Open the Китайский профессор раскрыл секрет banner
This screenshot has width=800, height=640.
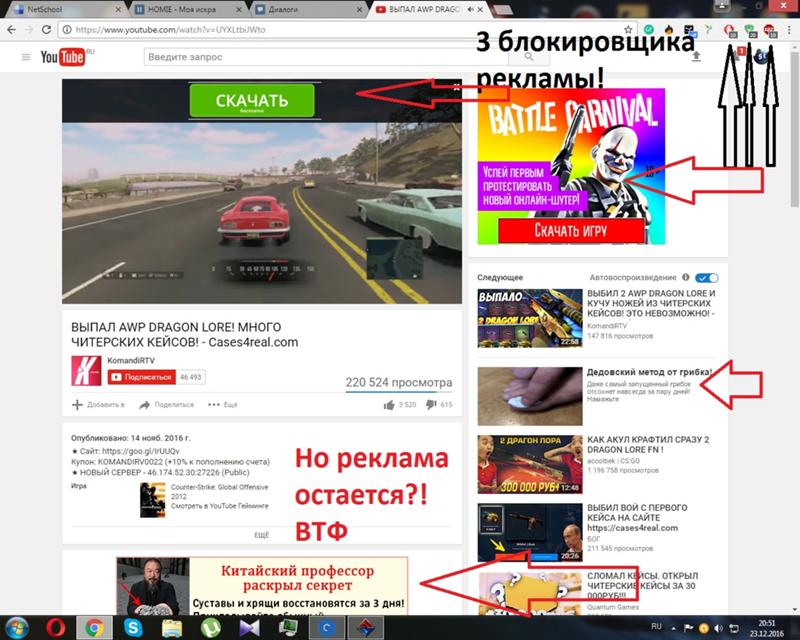[262, 586]
